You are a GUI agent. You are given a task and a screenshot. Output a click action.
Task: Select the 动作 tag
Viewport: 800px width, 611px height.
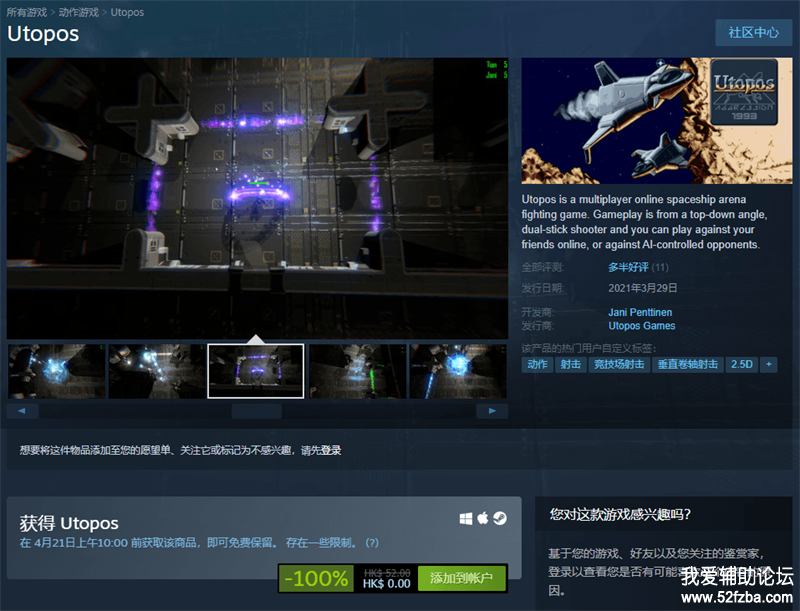click(537, 365)
